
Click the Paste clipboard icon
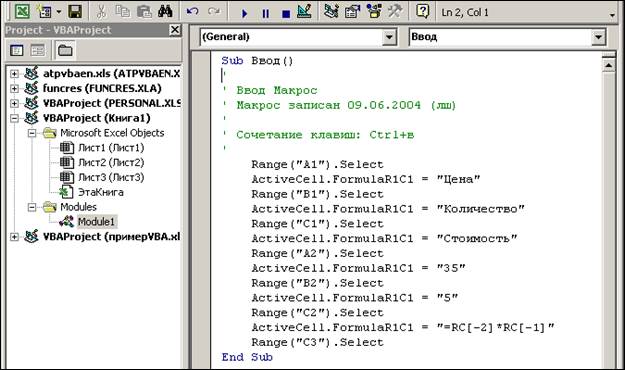144,12
